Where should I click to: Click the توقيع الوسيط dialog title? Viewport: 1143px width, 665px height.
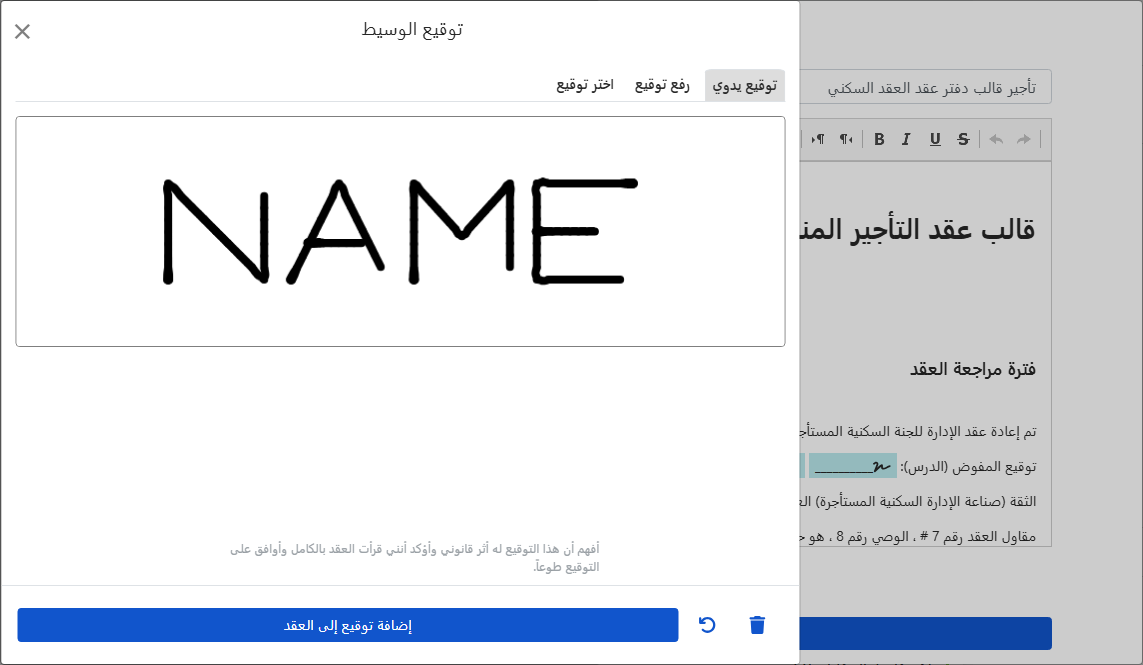(x=413, y=29)
